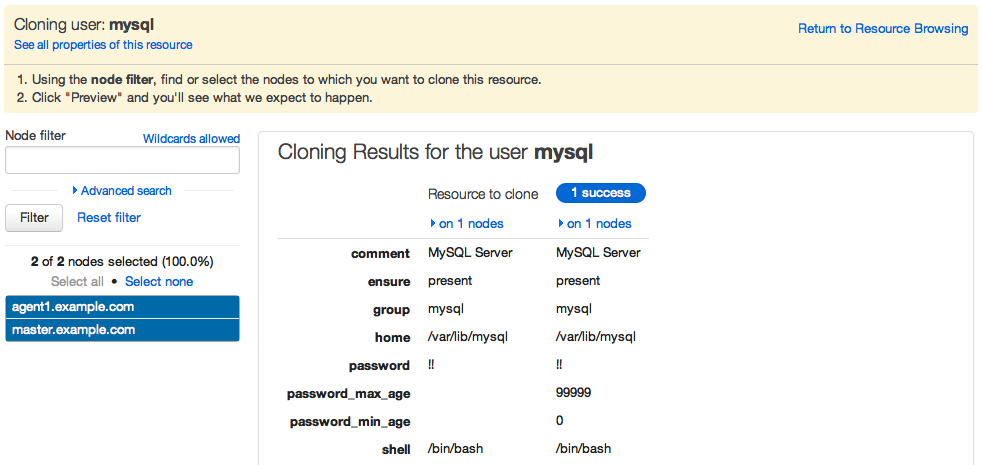Choose "Select none" to deselect all nodes
The image size is (982, 465).
159,282
